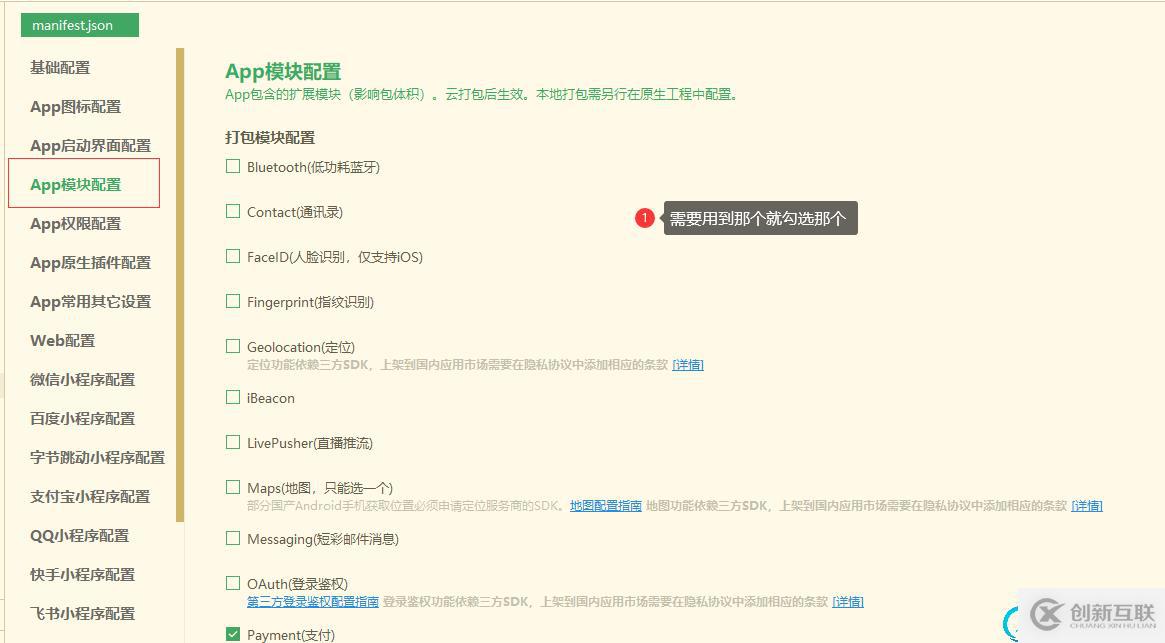
Task: Click the Fingerprint(指纹识别) label text
Action: 311,302
